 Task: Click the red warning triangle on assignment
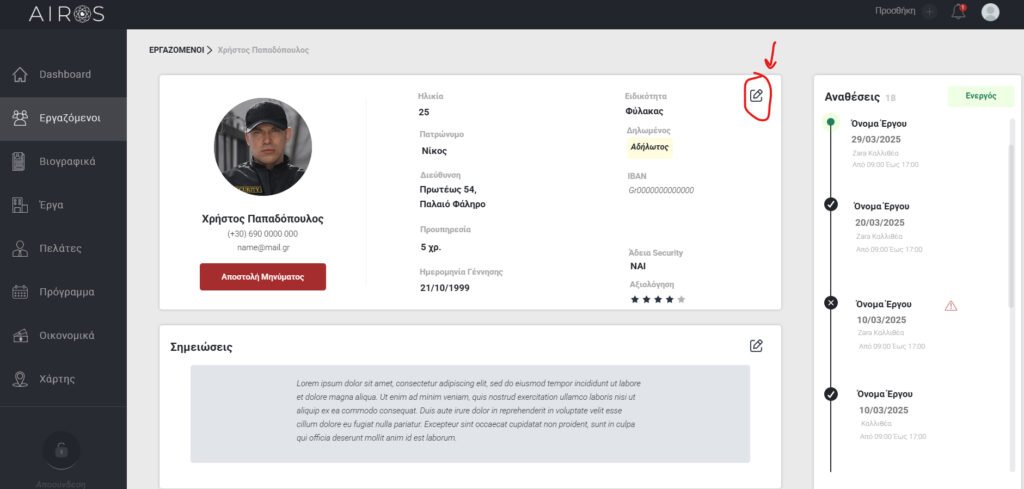click(951, 305)
